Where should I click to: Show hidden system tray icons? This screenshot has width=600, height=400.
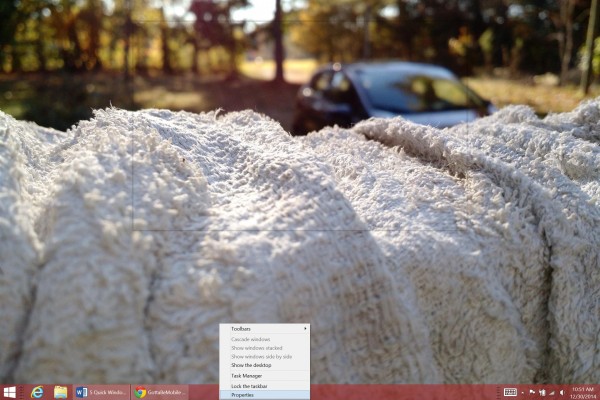[x=523, y=392]
